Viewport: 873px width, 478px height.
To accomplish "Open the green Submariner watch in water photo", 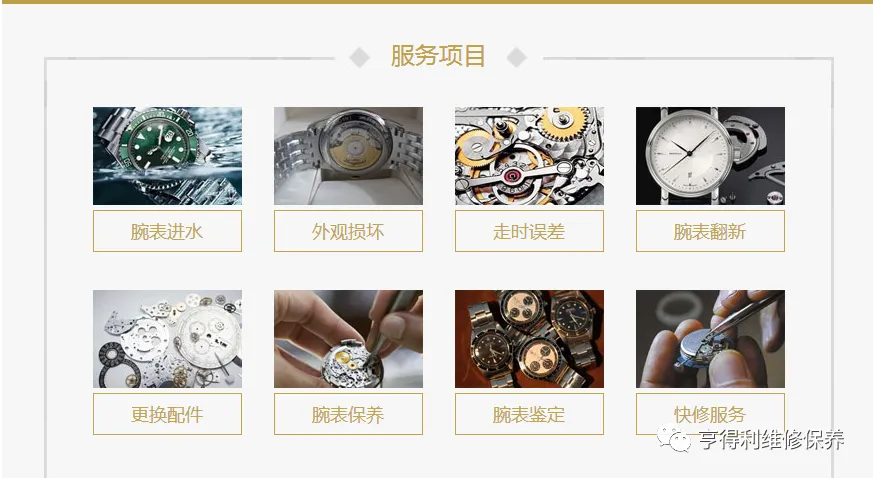I will tap(167, 156).
